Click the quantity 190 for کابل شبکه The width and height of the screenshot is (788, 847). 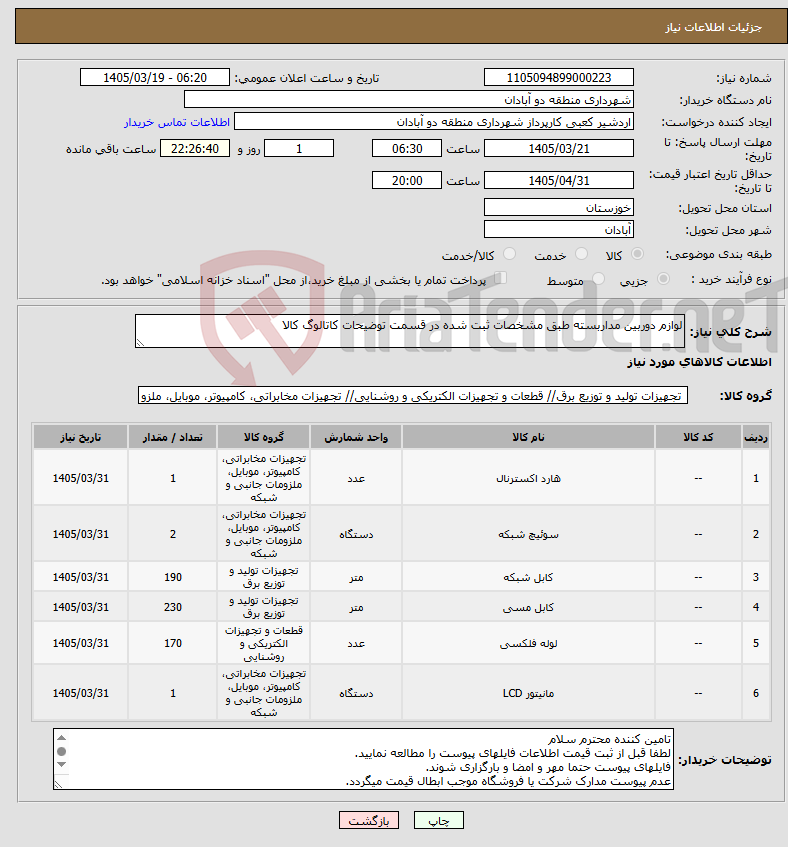[x=173, y=577]
